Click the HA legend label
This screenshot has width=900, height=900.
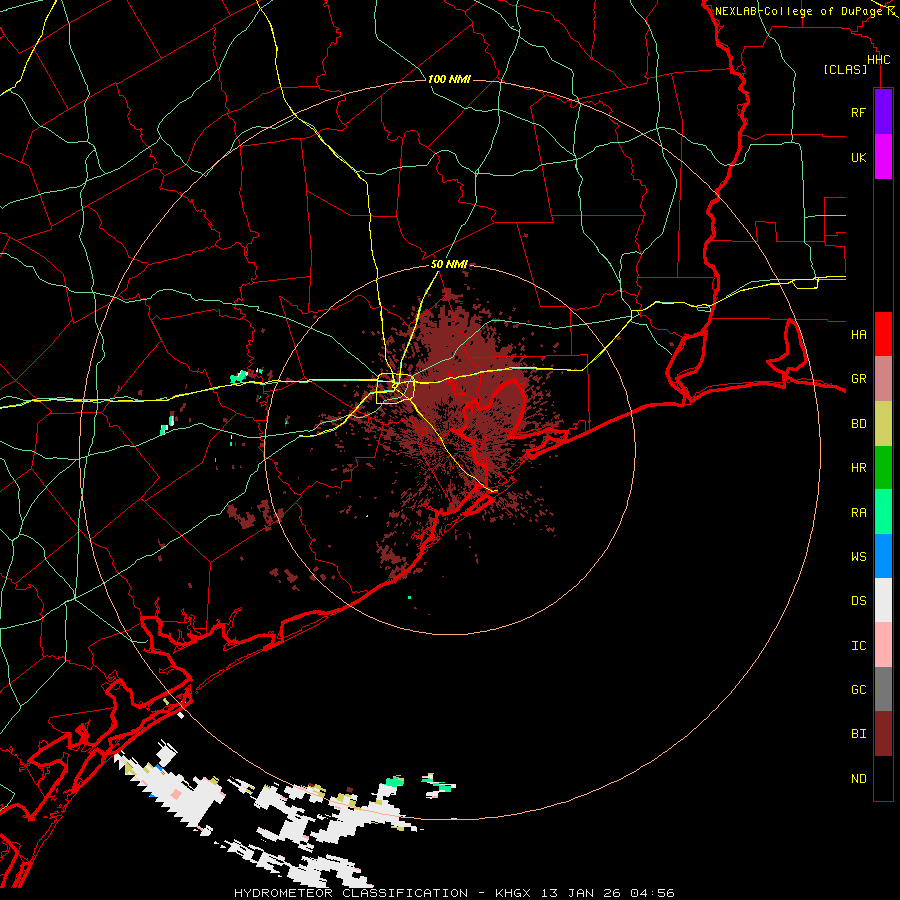coord(858,335)
